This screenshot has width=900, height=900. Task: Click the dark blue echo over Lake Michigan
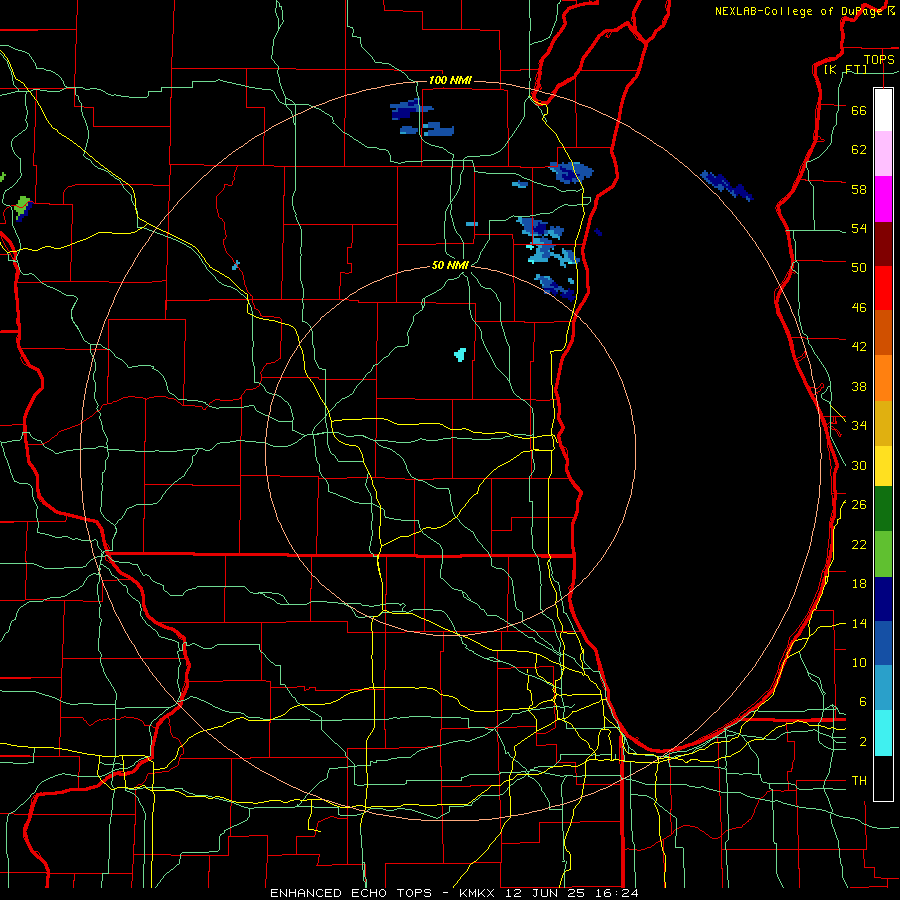pyautogui.click(x=727, y=186)
